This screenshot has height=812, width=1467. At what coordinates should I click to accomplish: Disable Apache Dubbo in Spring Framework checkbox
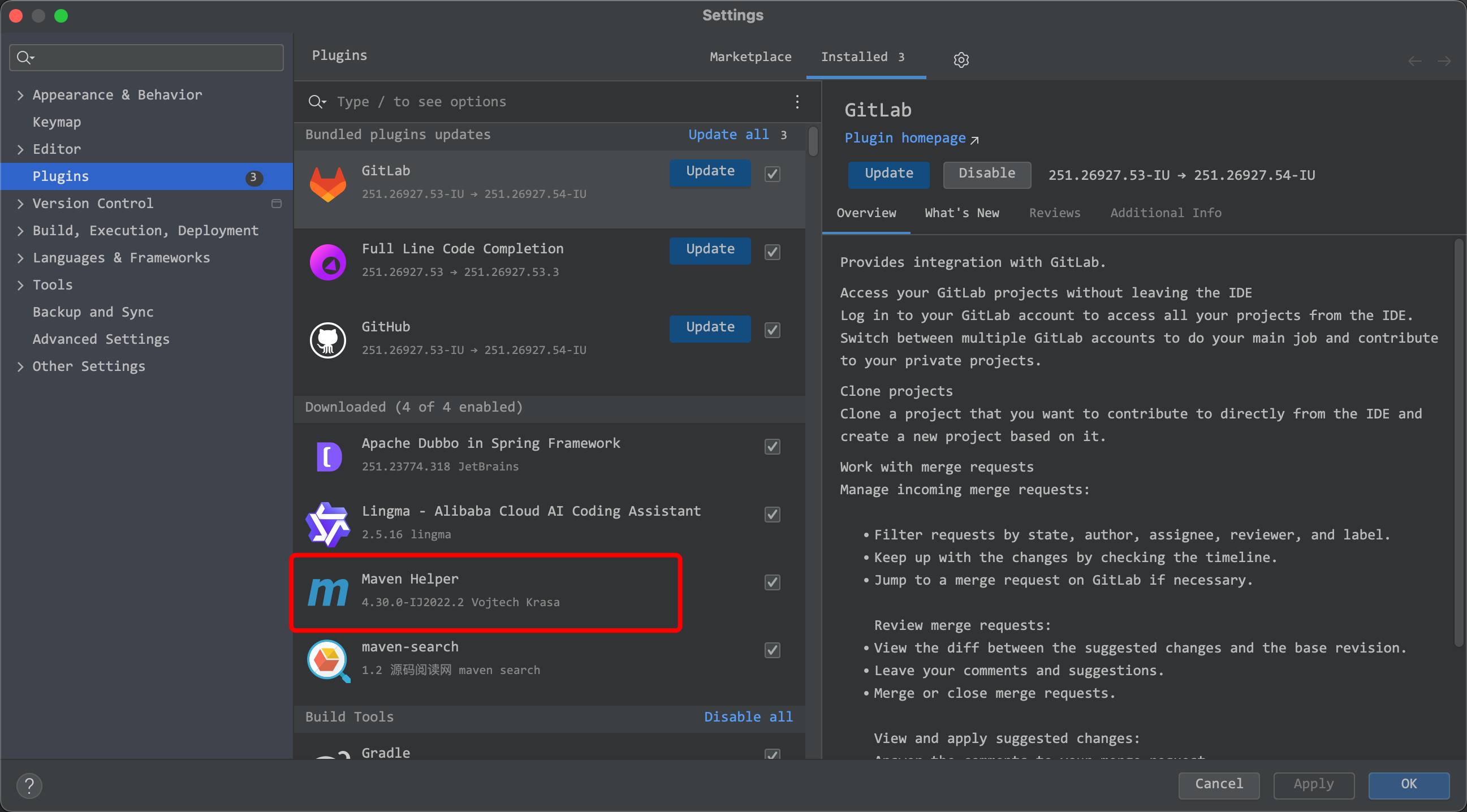click(771, 446)
